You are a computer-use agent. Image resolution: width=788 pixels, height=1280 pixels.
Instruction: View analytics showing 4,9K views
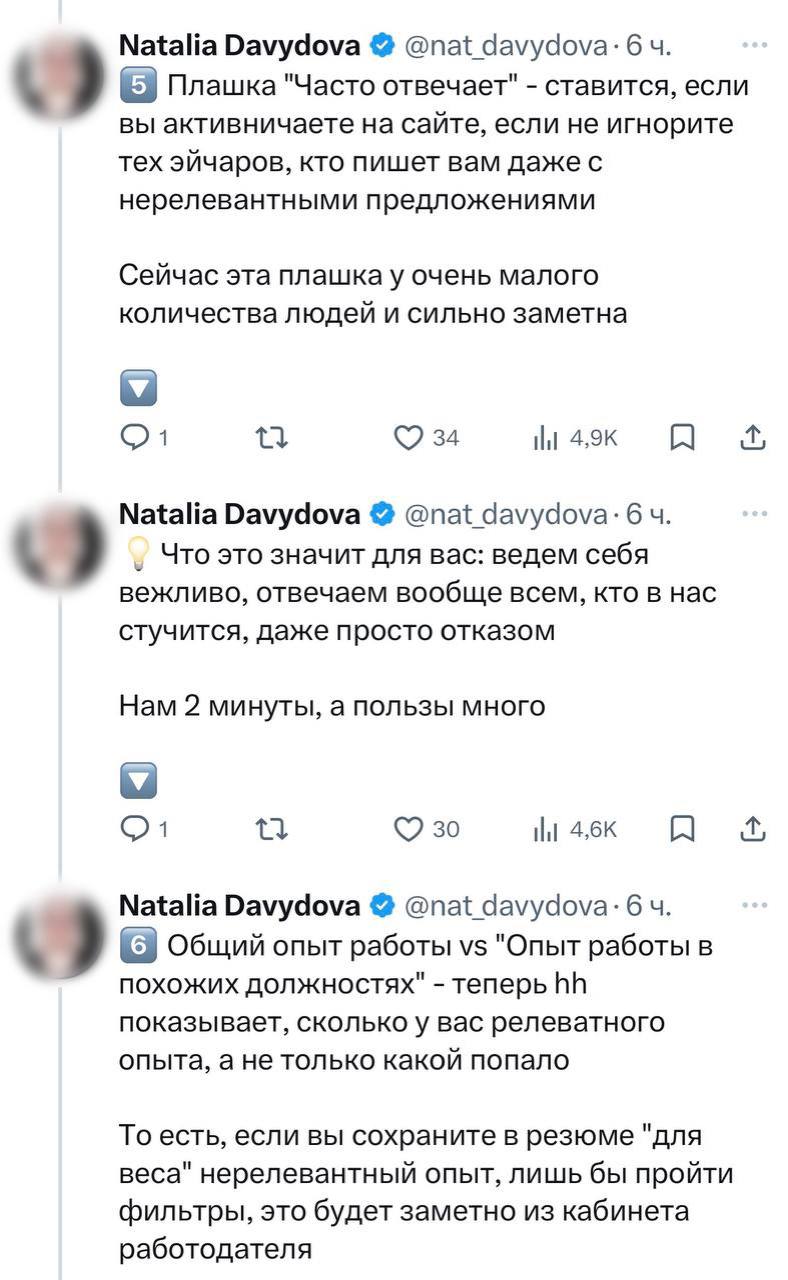[x=545, y=437]
